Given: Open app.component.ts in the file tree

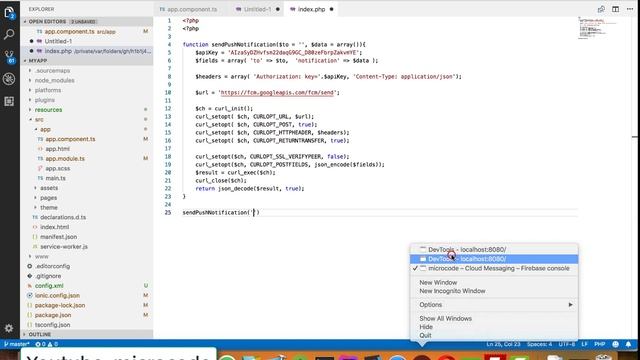Looking at the screenshot, I should pyautogui.click(x=70, y=139).
